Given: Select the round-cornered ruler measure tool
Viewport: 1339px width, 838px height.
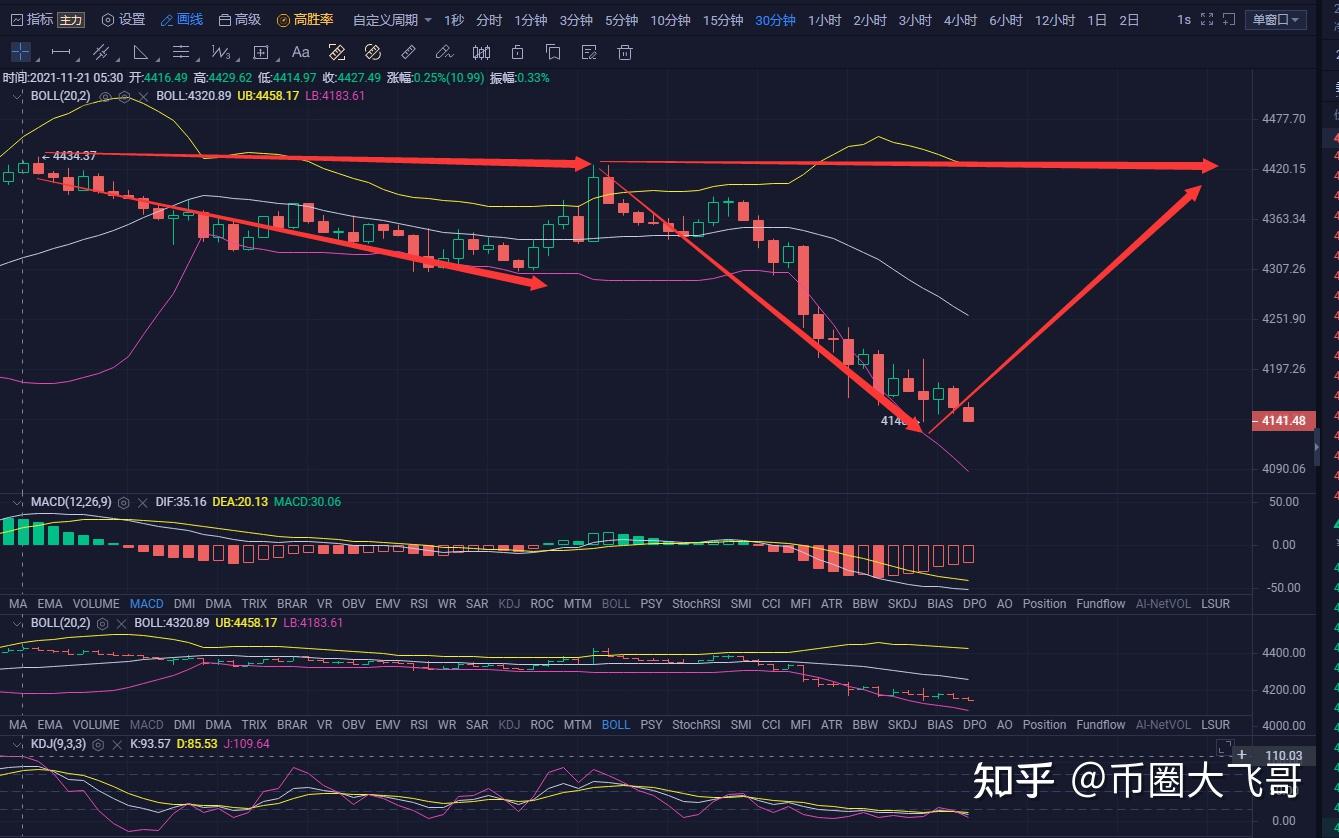Looking at the screenshot, I should (373, 52).
